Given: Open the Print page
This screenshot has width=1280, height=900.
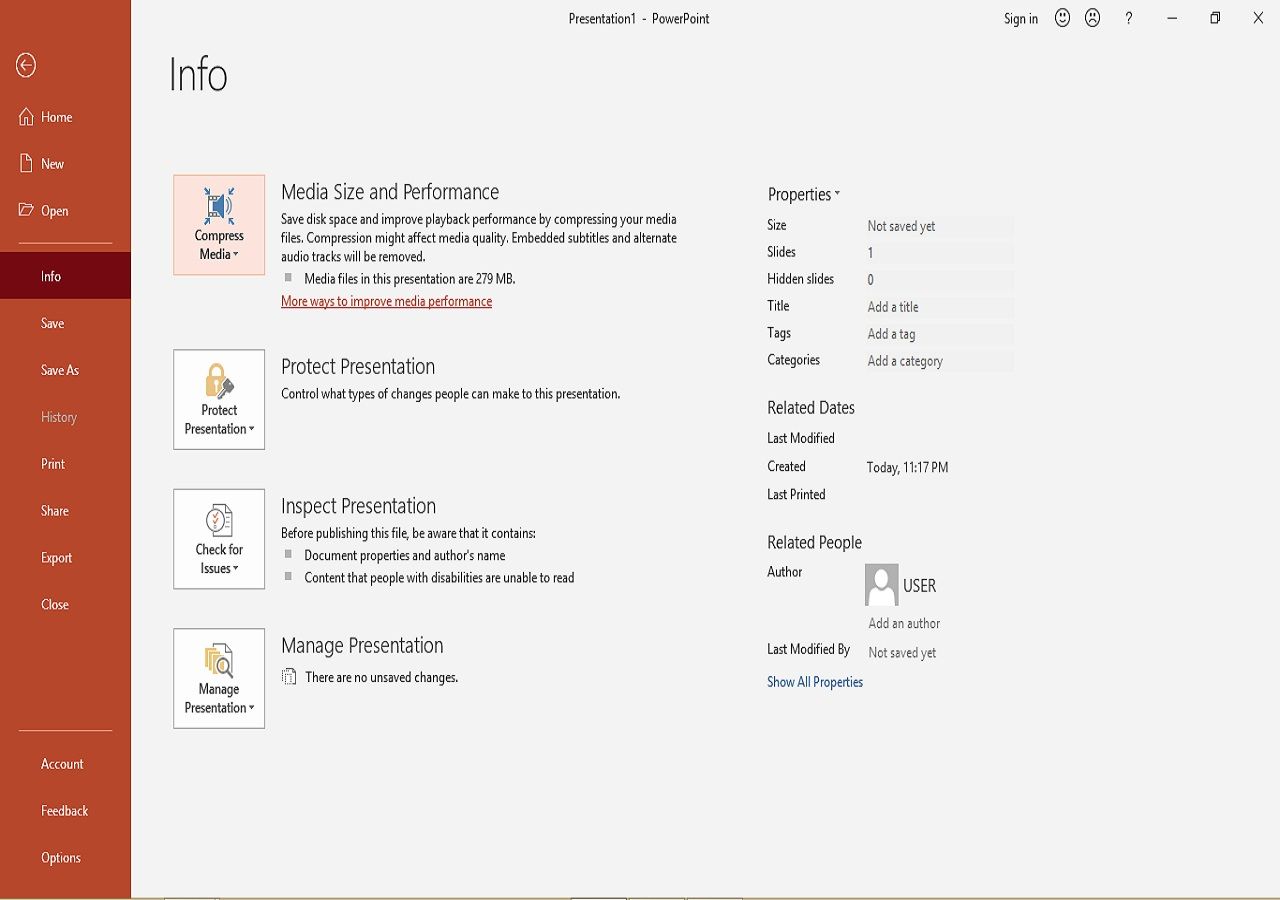Looking at the screenshot, I should 65,464.
